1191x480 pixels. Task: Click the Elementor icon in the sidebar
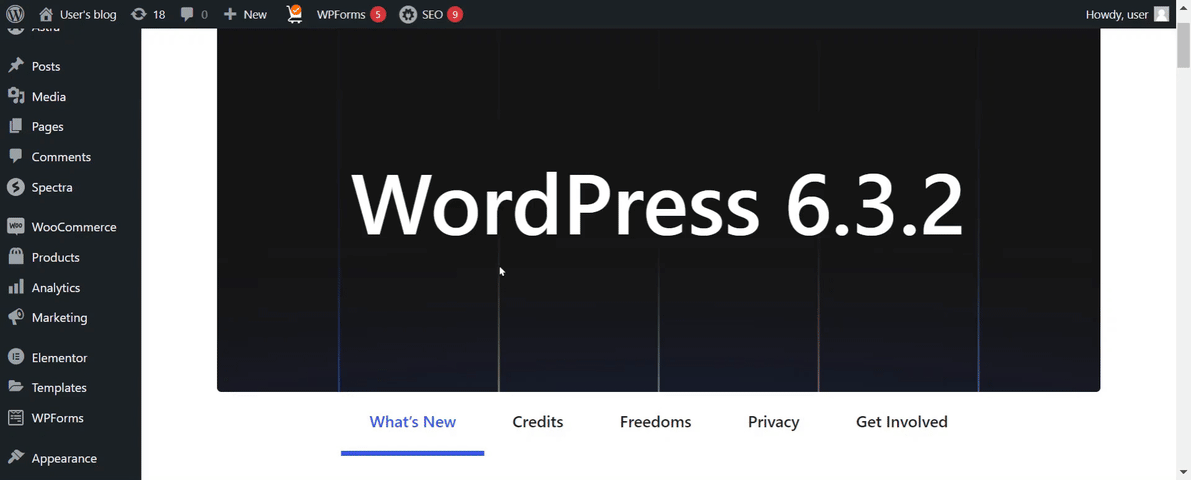point(15,358)
